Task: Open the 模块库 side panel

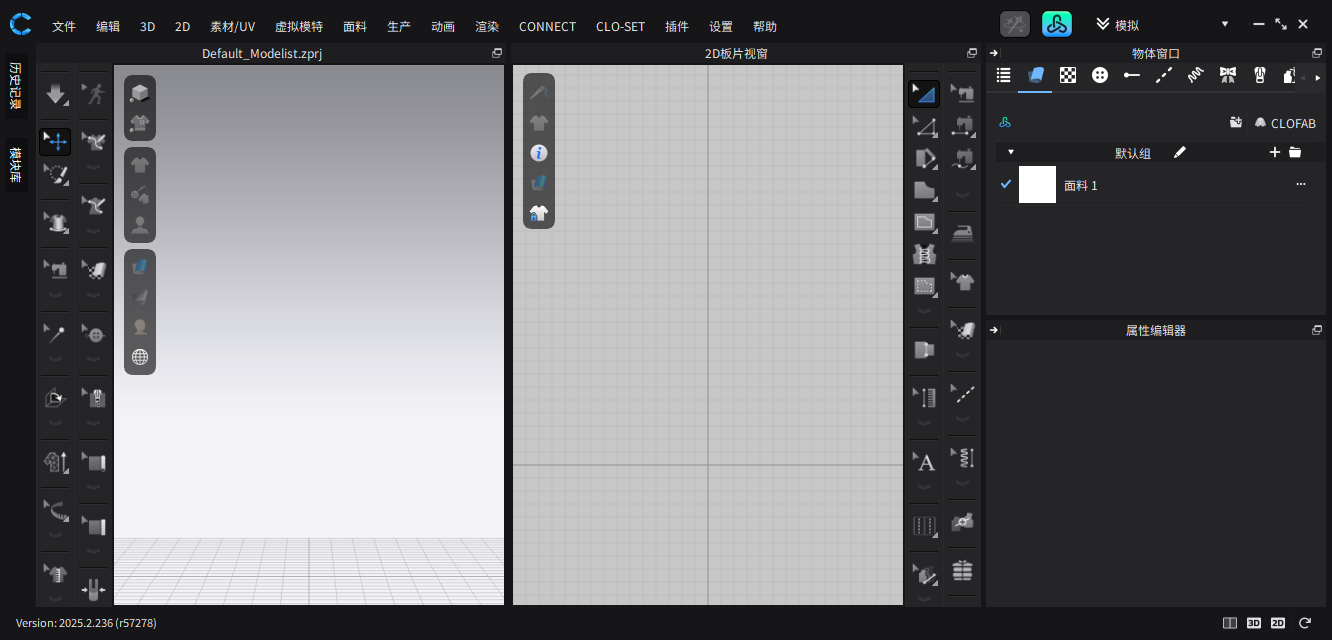Action: pos(16,164)
